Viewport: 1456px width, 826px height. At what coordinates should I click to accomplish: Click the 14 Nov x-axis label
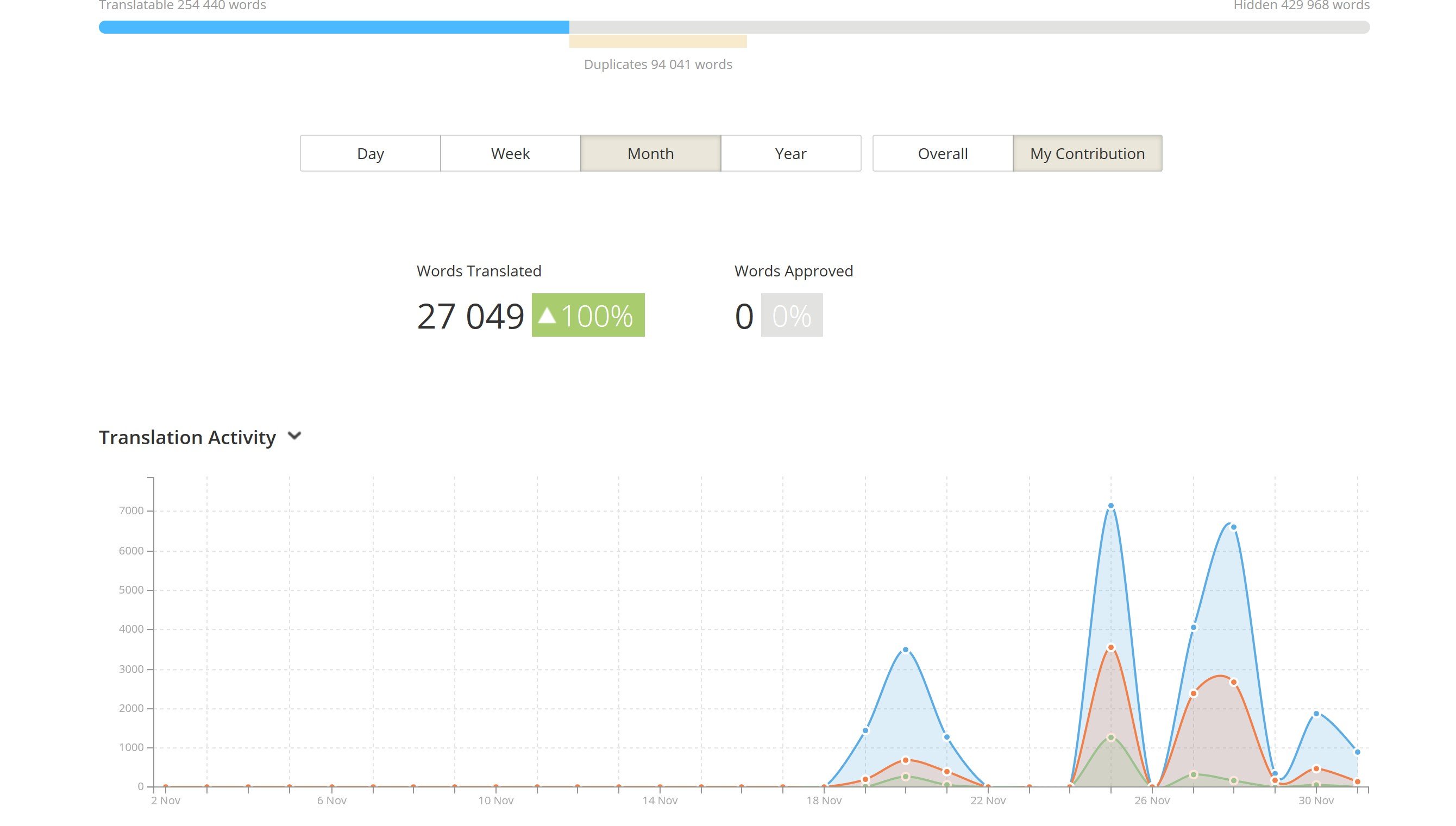point(660,800)
